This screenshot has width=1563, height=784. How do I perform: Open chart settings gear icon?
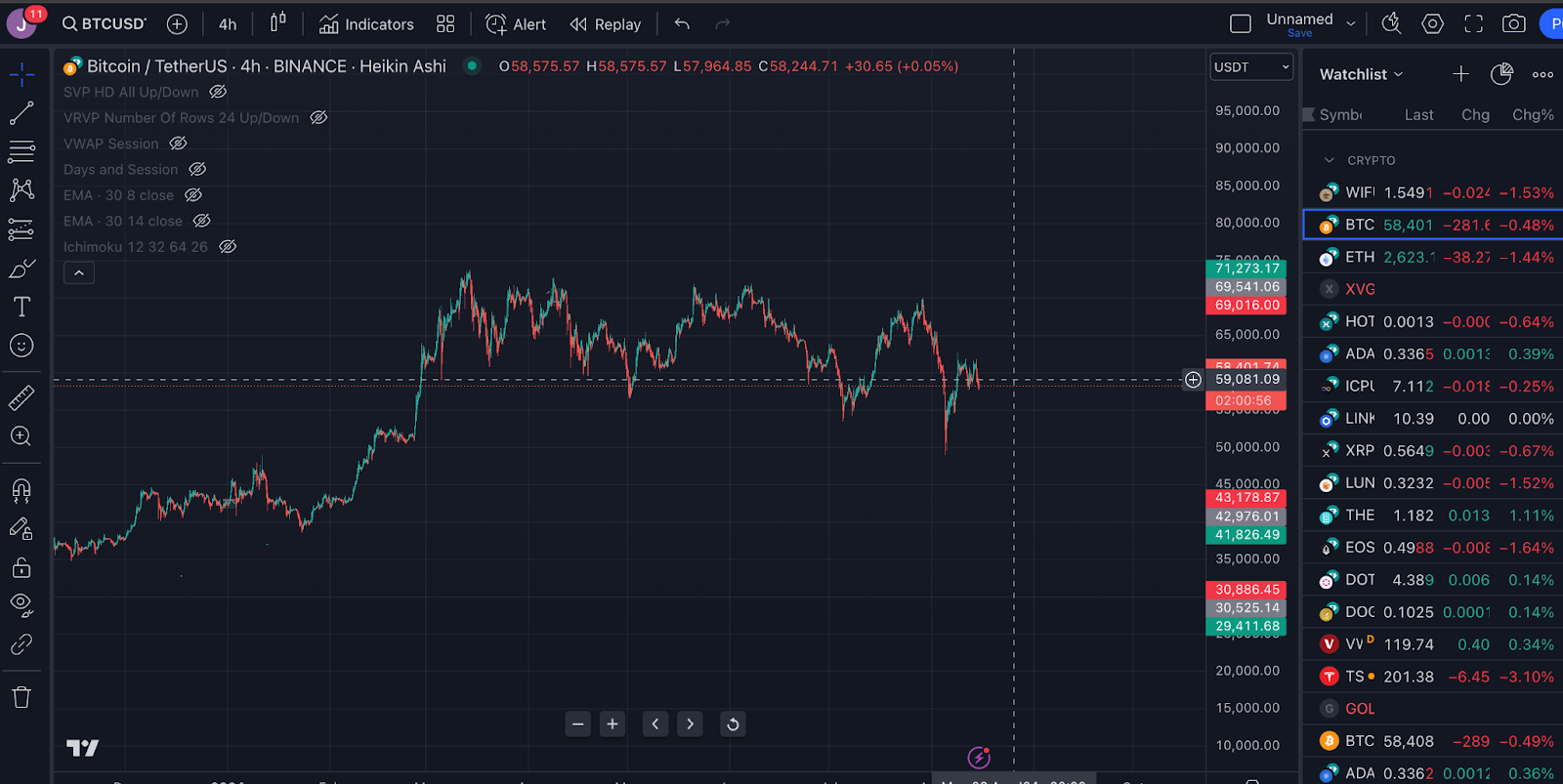pos(1432,23)
